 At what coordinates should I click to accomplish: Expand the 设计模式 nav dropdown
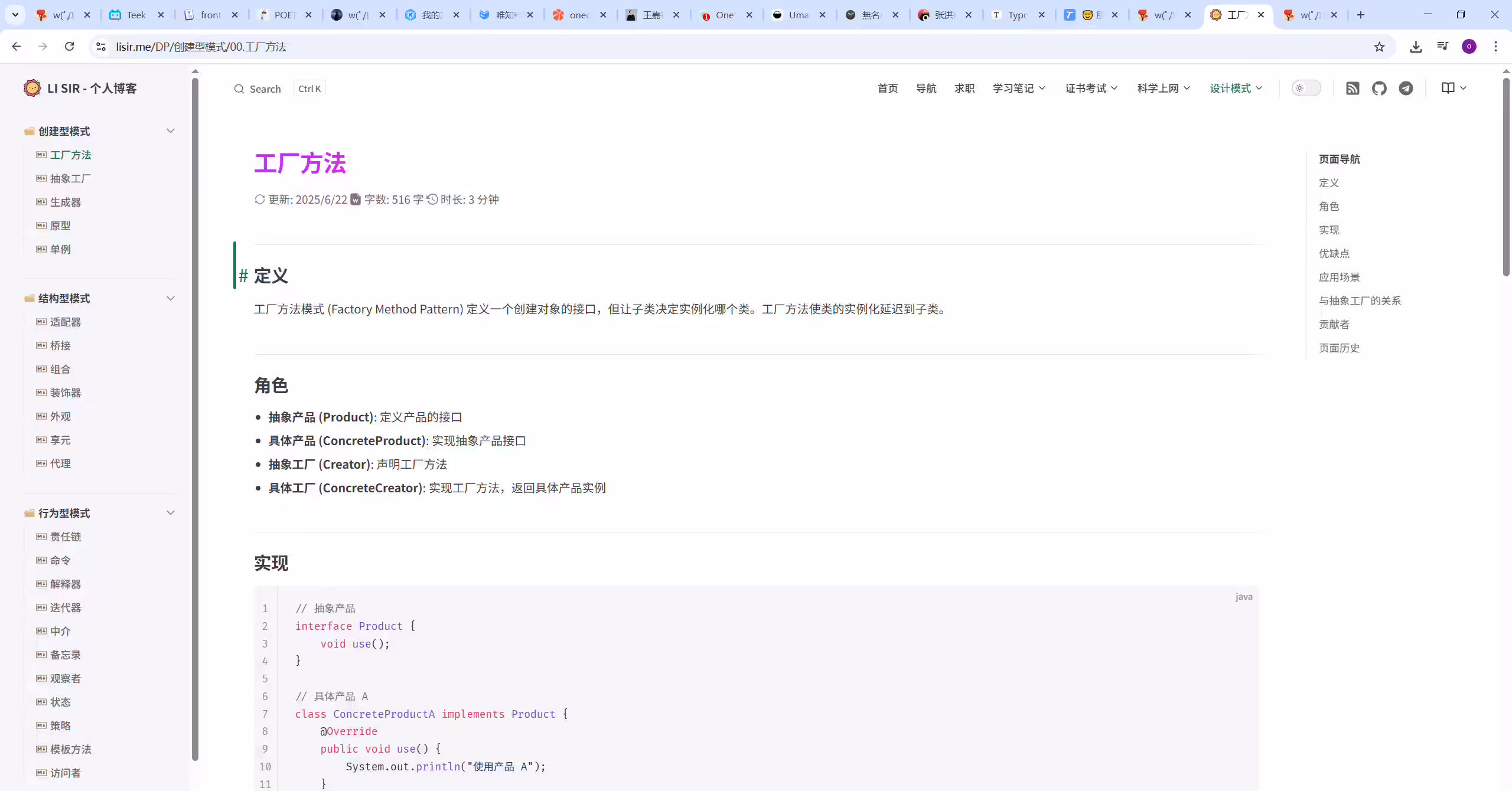pyautogui.click(x=1236, y=88)
